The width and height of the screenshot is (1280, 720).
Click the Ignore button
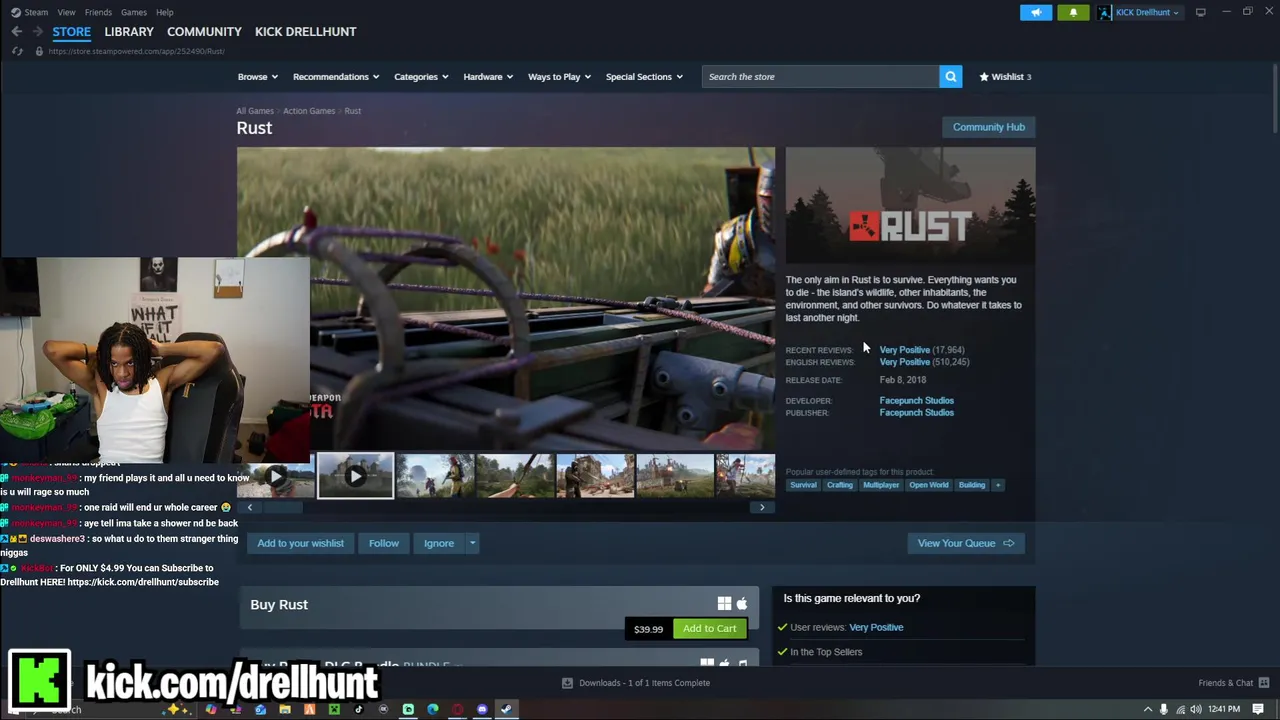pyautogui.click(x=439, y=543)
